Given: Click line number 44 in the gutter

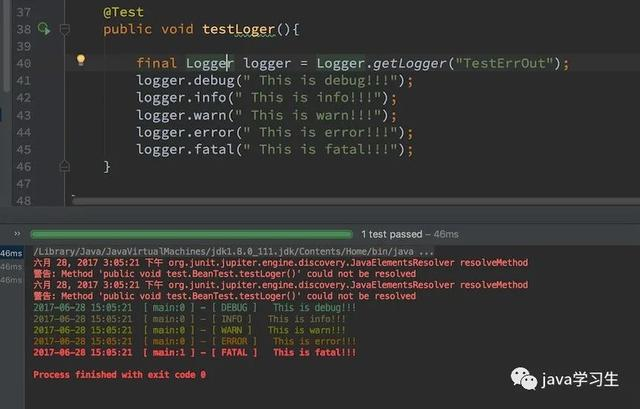Looking at the screenshot, I should point(23,132).
